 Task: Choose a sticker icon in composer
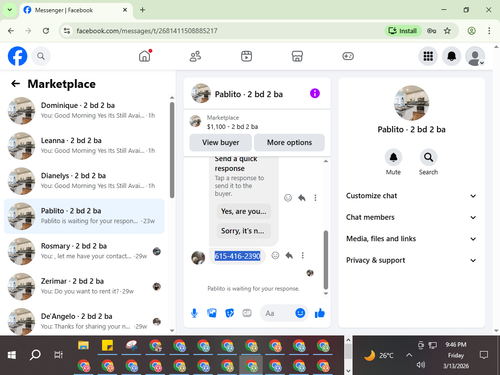coord(229,313)
